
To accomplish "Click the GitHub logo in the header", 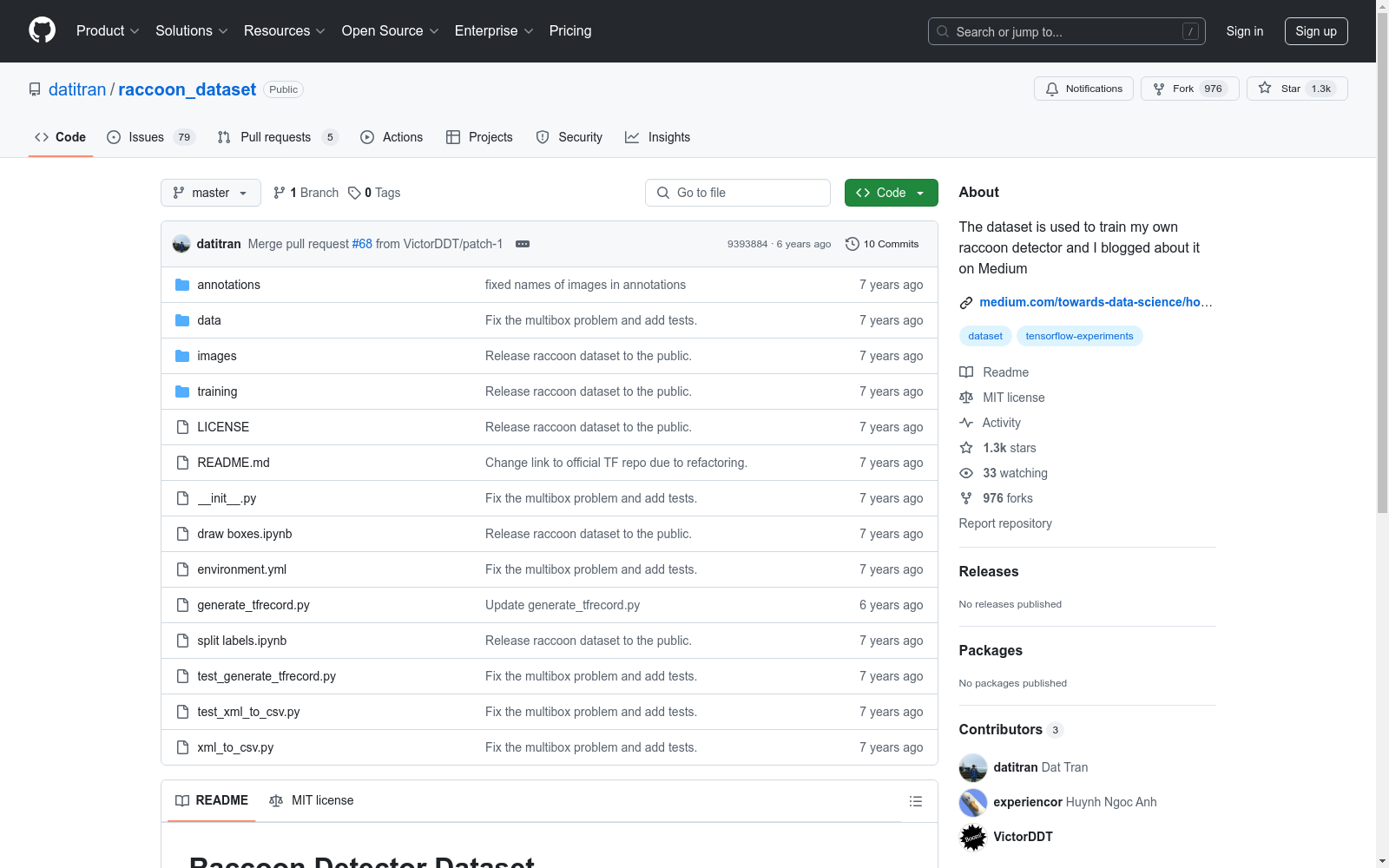I will (x=42, y=30).
